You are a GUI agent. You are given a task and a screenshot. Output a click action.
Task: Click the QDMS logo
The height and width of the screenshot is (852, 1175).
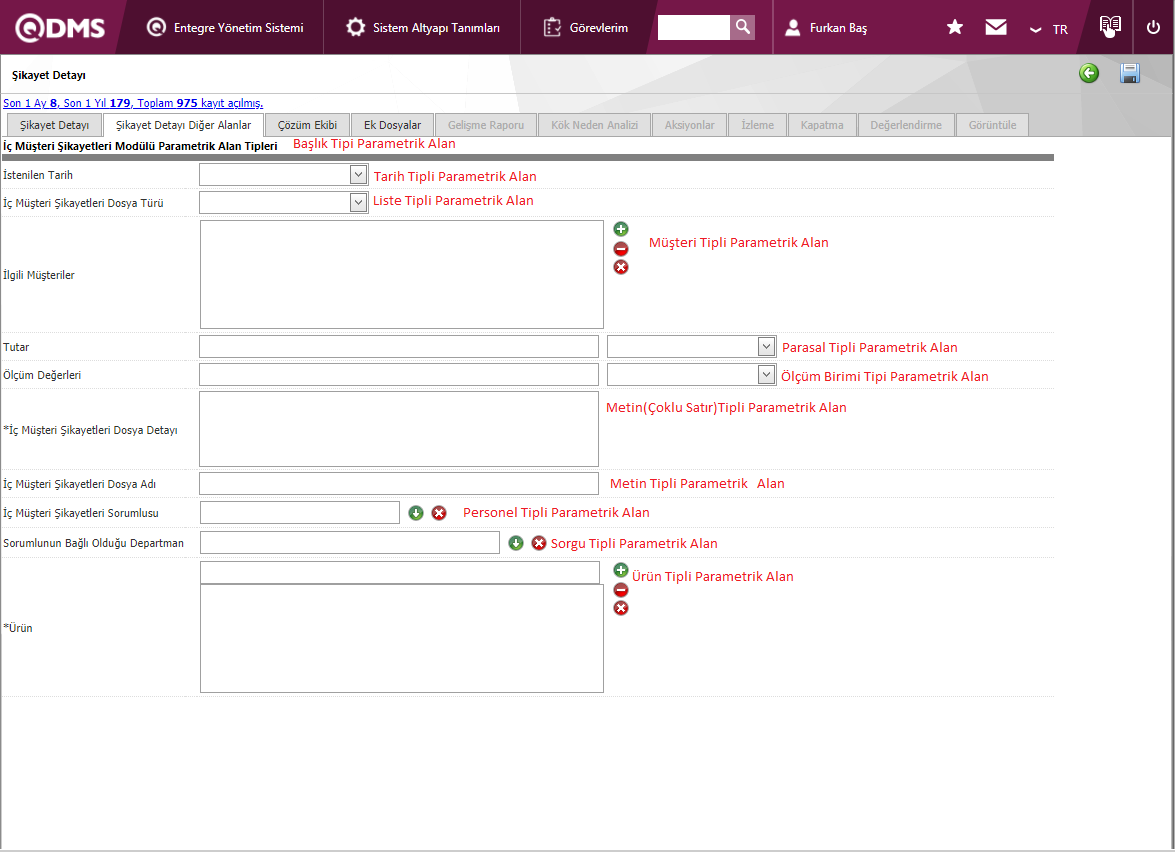pyautogui.click(x=60, y=28)
